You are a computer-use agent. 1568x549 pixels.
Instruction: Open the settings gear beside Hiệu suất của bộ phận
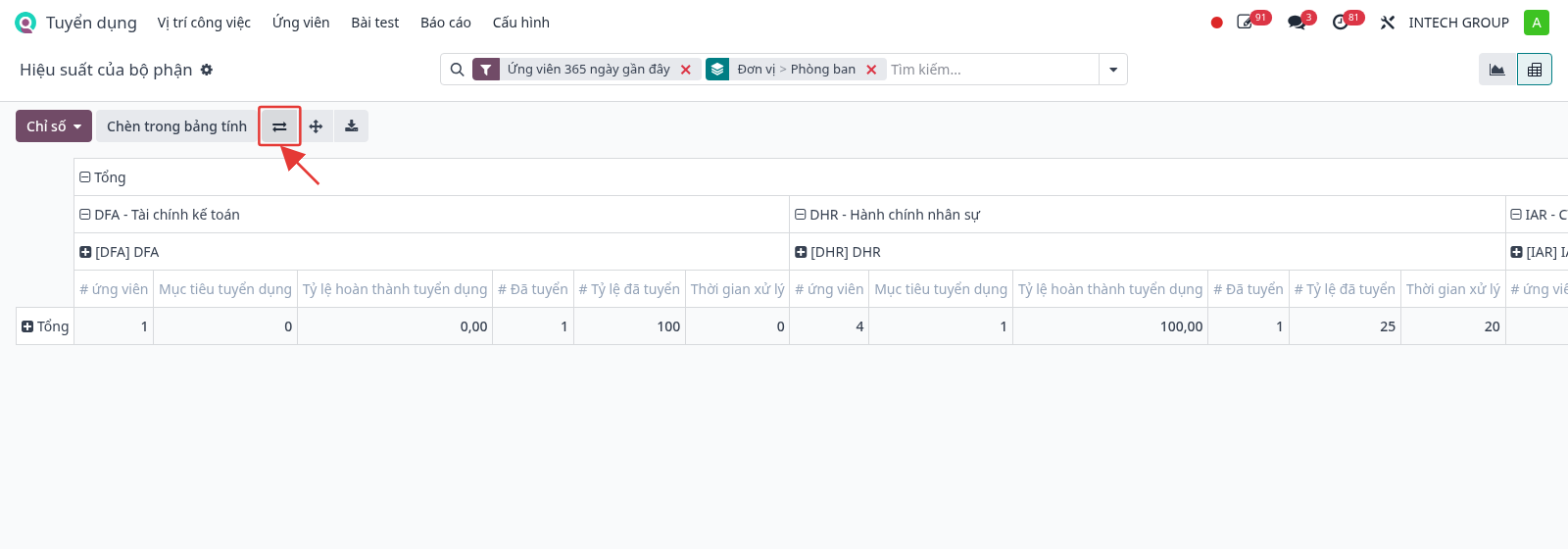[x=207, y=70]
